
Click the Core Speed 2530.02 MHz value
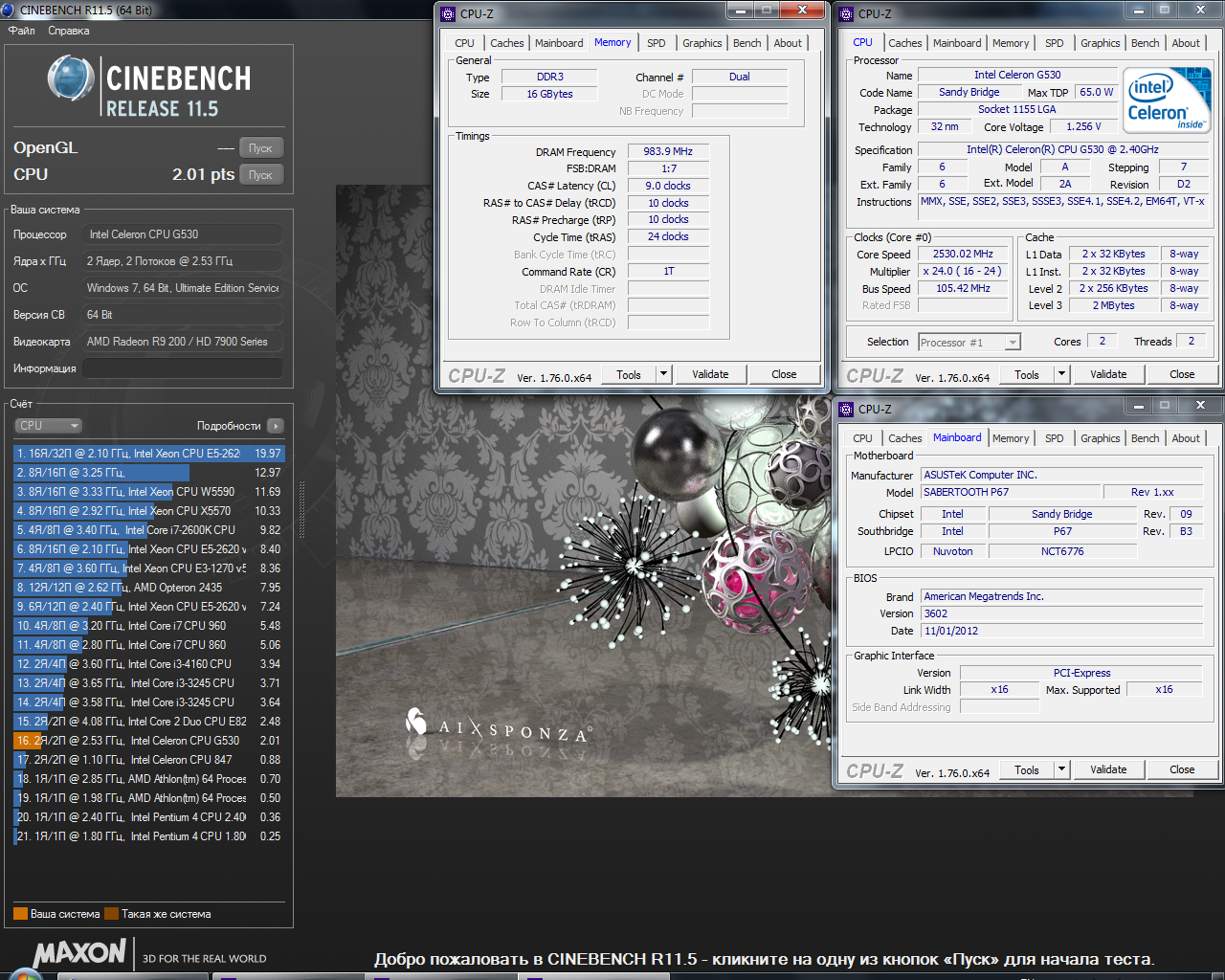(963, 254)
